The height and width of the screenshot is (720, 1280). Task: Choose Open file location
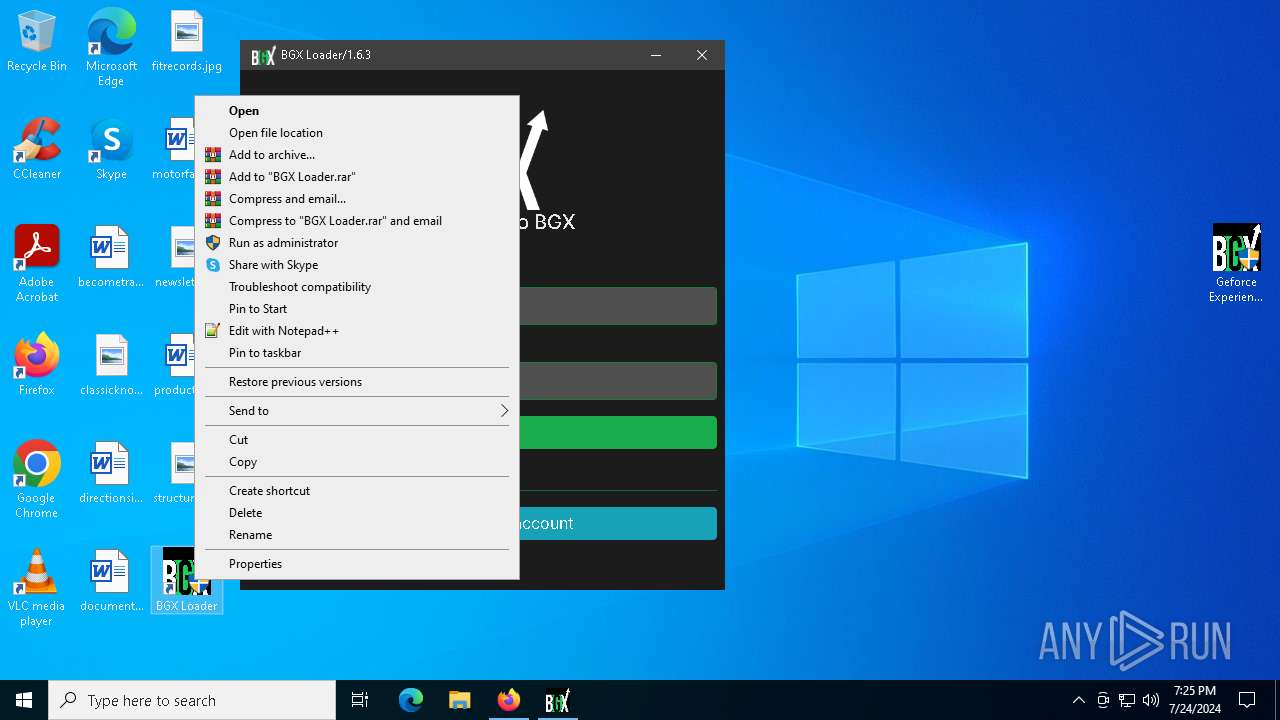(357, 133)
